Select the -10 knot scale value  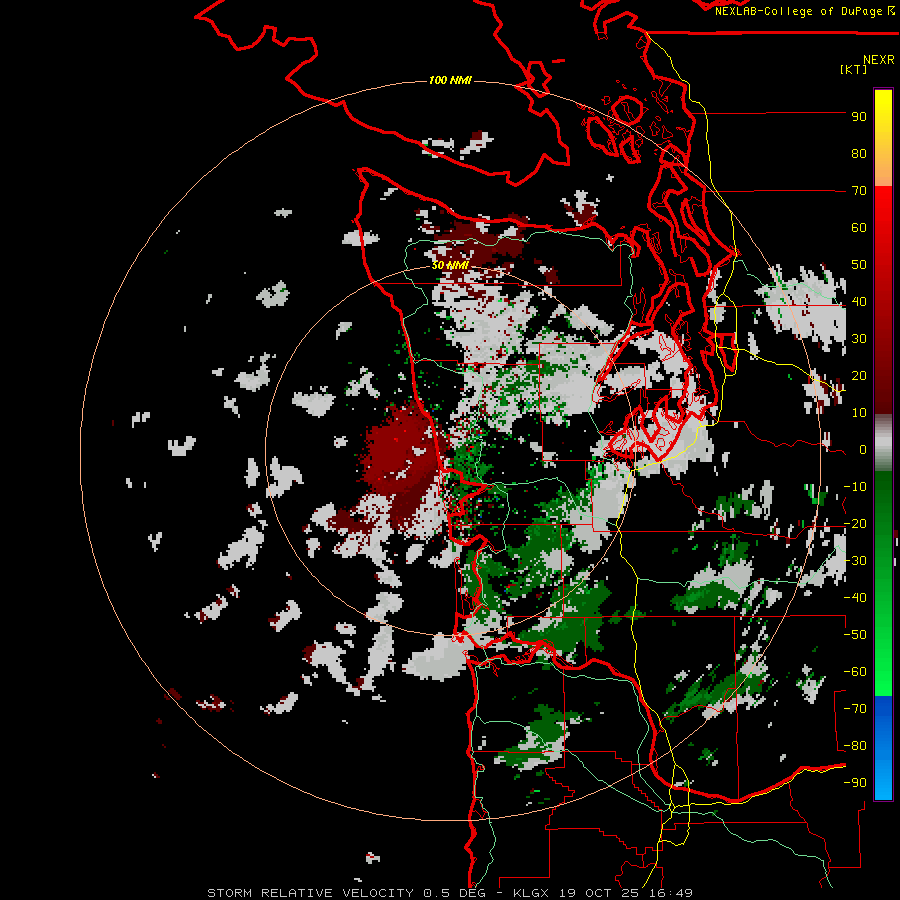(x=855, y=487)
